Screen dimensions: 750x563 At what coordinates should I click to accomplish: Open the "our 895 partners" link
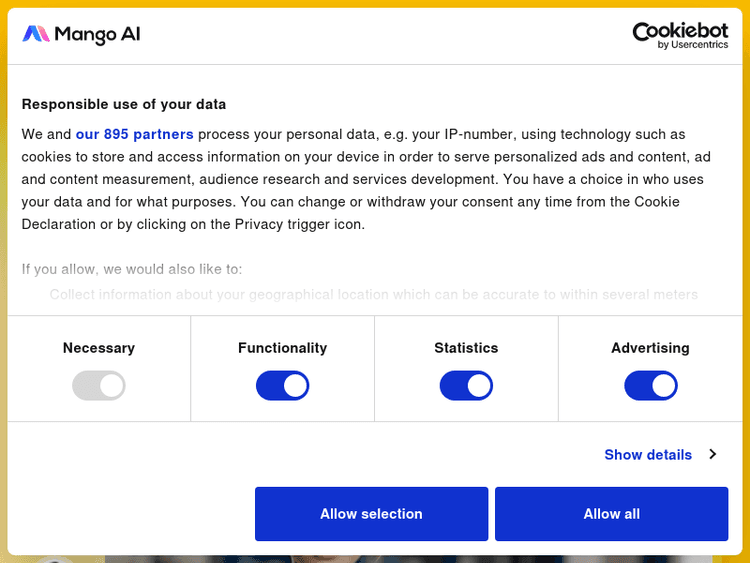[134, 134]
